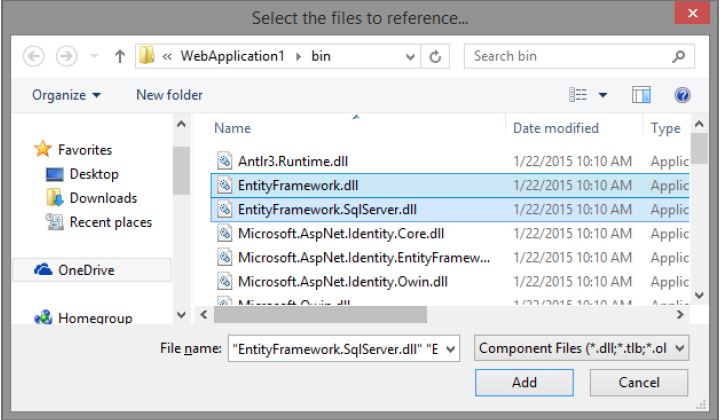Screen dimensions: 720x420
Task: Select the Microsoft.AspNet.Identity.Core.dll file
Action: click(x=341, y=234)
